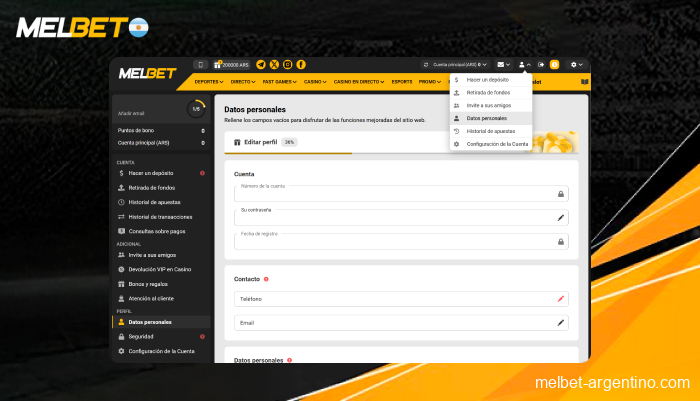Image resolution: width=700 pixels, height=401 pixels.
Task: Open Historial de apuestas in sidebar
Action: [161, 202]
